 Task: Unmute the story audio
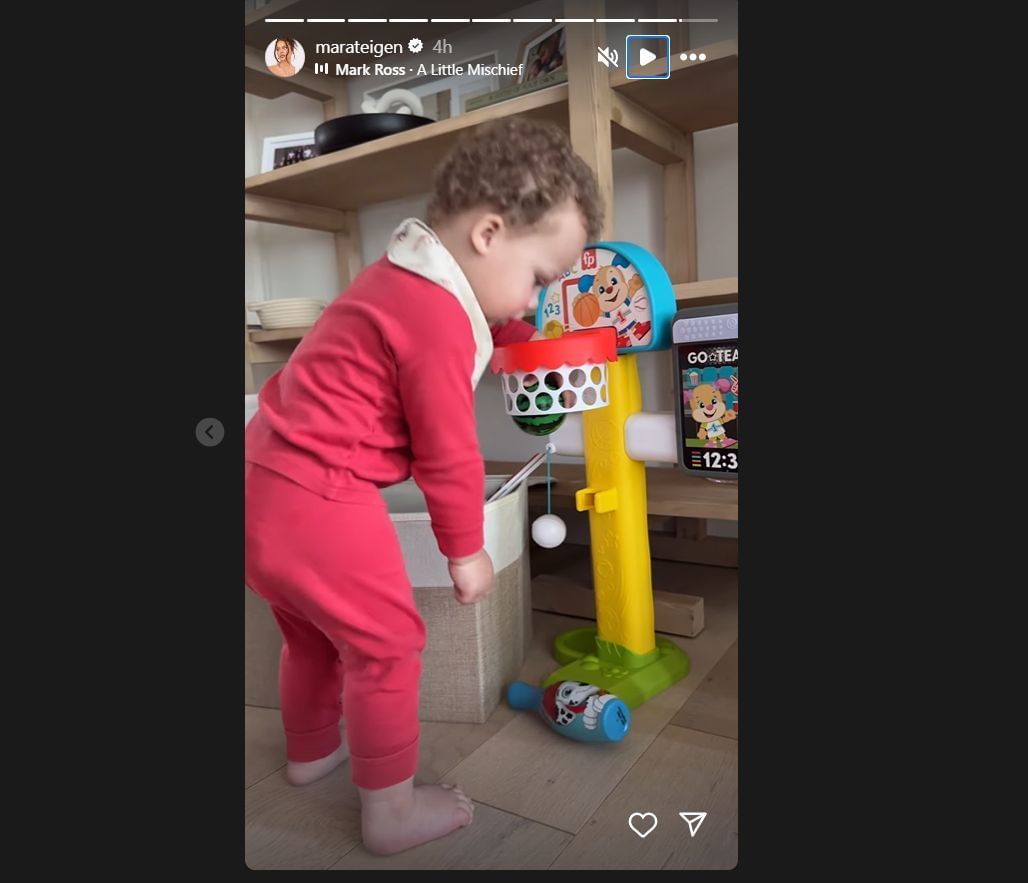(607, 57)
